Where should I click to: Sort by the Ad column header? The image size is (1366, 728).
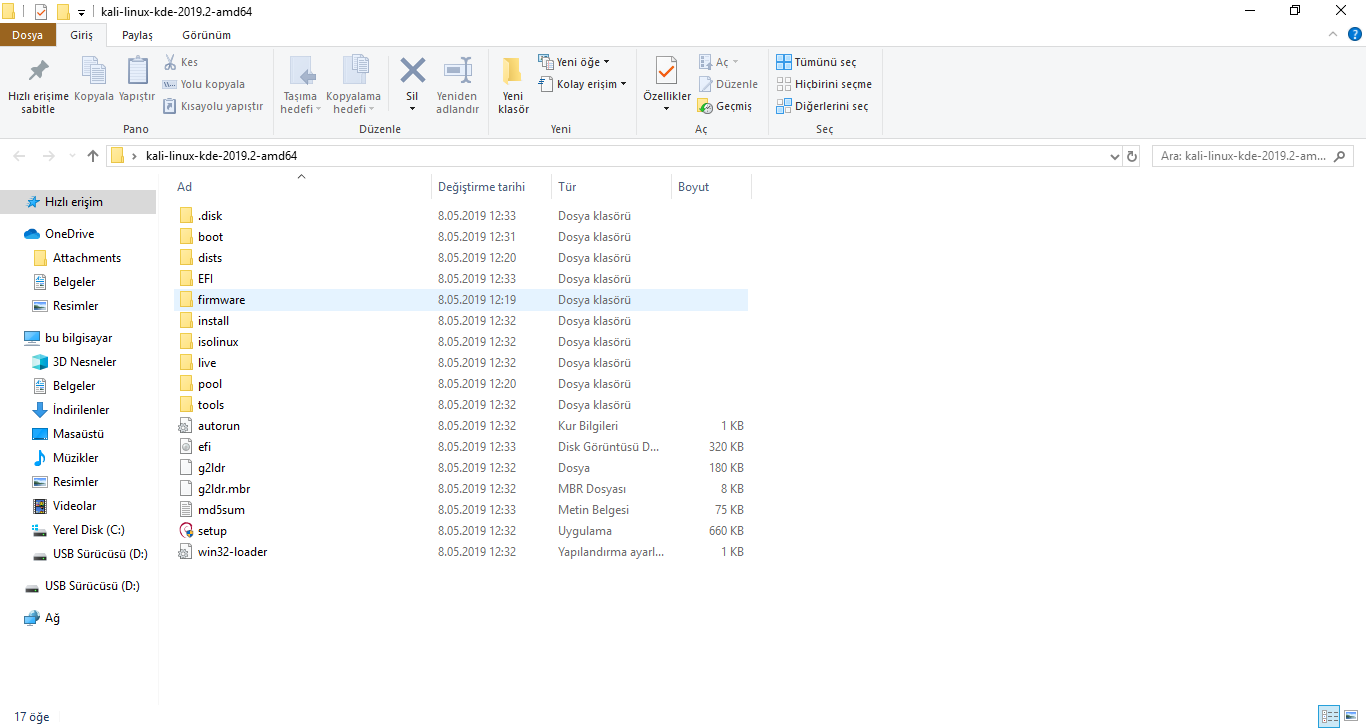point(302,187)
